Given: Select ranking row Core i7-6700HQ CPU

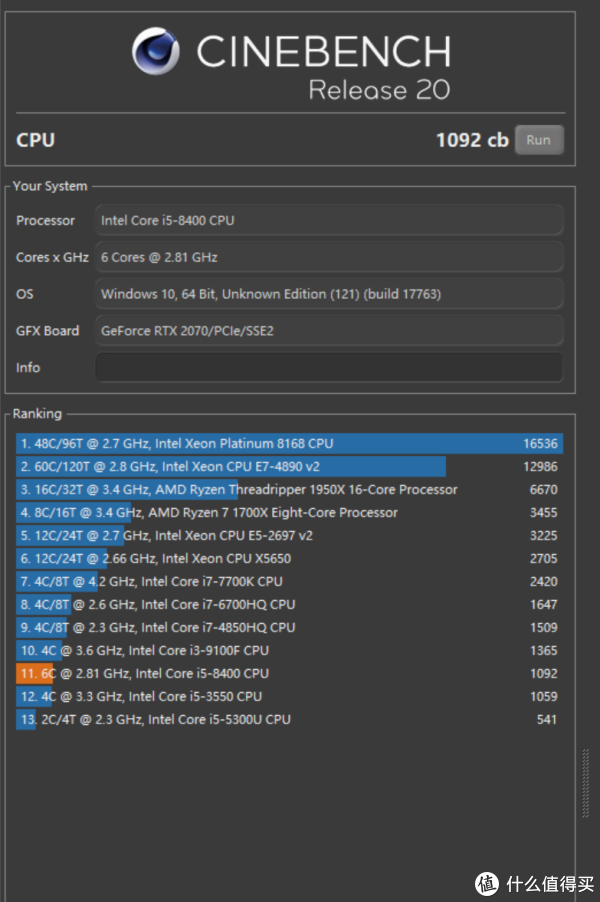Looking at the screenshot, I should click(x=289, y=605).
